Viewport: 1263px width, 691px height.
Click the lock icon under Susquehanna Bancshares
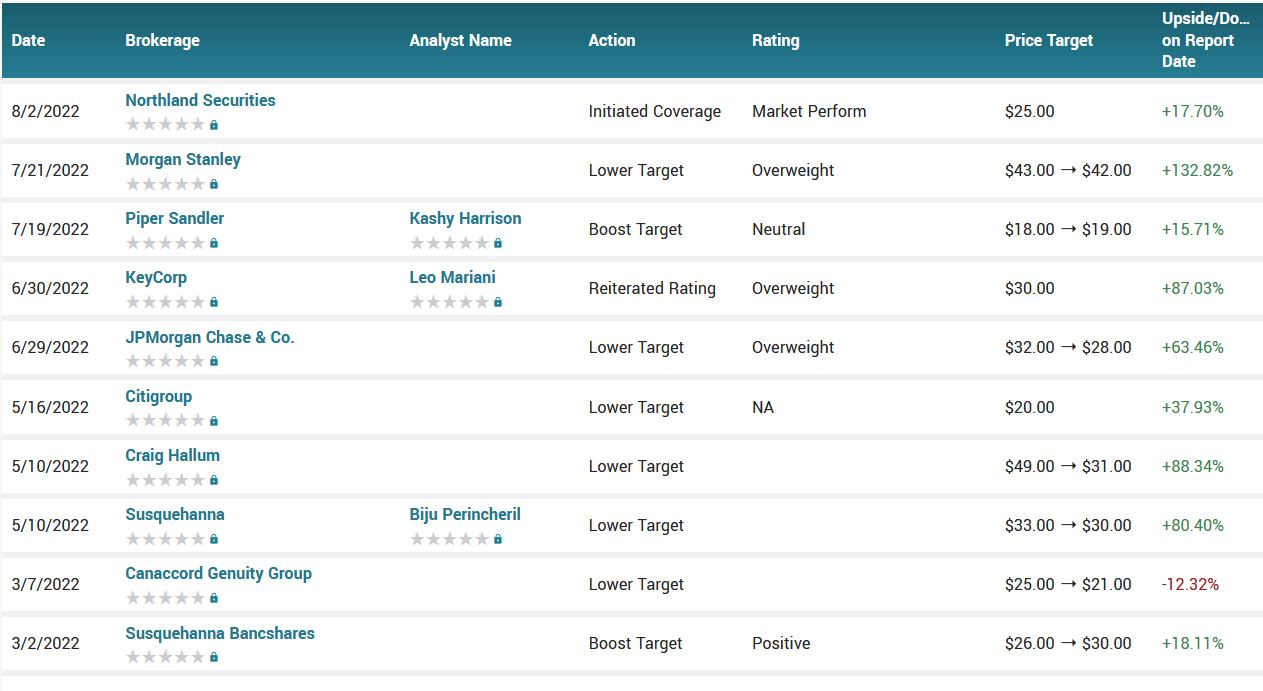tap(214, 657)
